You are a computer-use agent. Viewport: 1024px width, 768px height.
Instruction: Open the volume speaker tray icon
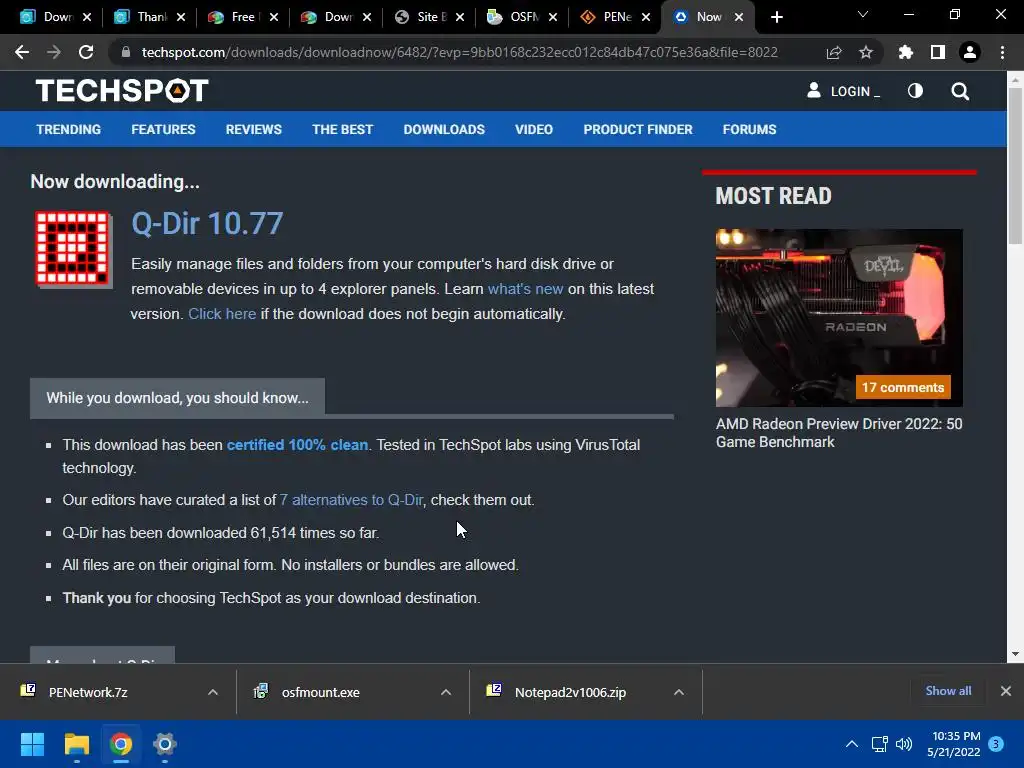(x=904, y=744)
